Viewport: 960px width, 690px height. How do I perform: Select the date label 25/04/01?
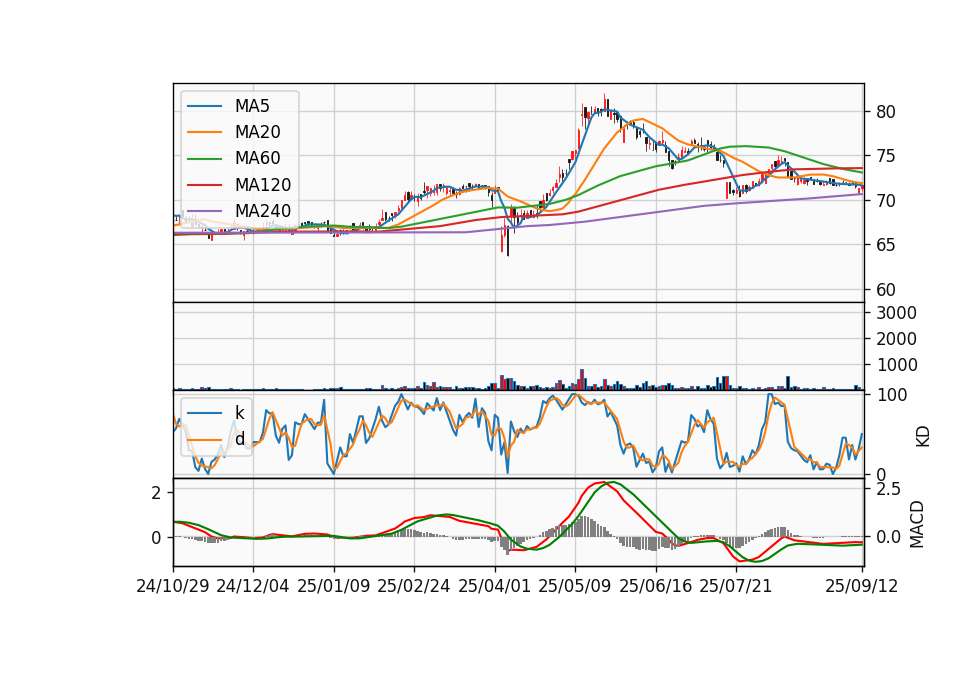point(495,586)
